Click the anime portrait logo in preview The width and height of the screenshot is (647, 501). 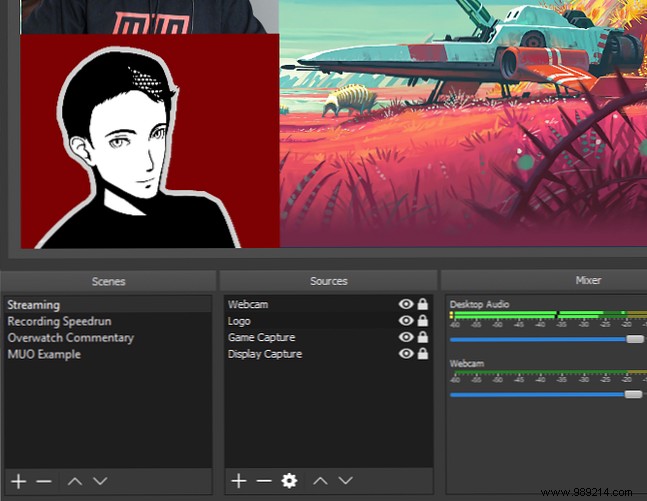pyautogui.click(x=150, y=141)
